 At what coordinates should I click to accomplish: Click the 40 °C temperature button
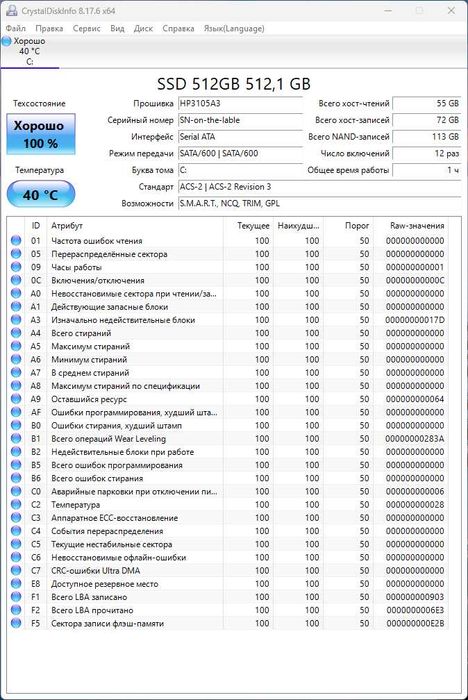point(41,194)
